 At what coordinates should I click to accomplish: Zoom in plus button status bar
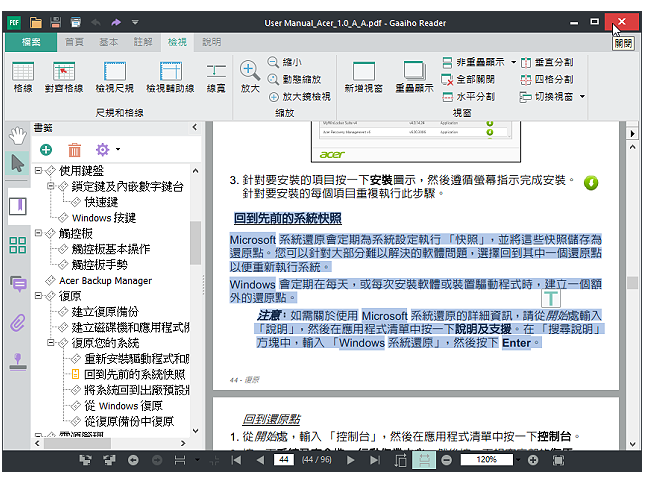tap(533, 460)
